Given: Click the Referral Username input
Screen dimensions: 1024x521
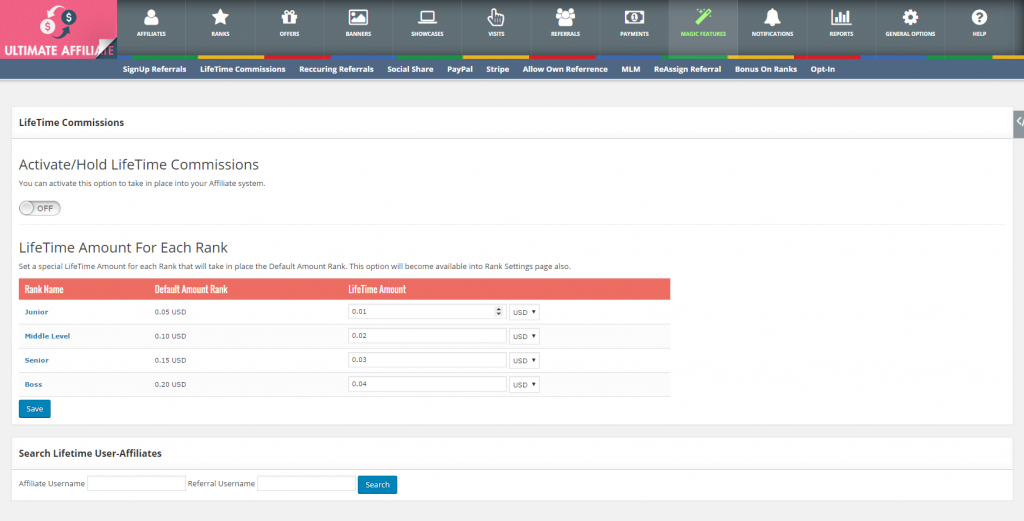Looking at the screenshot, I should (306, 484).
